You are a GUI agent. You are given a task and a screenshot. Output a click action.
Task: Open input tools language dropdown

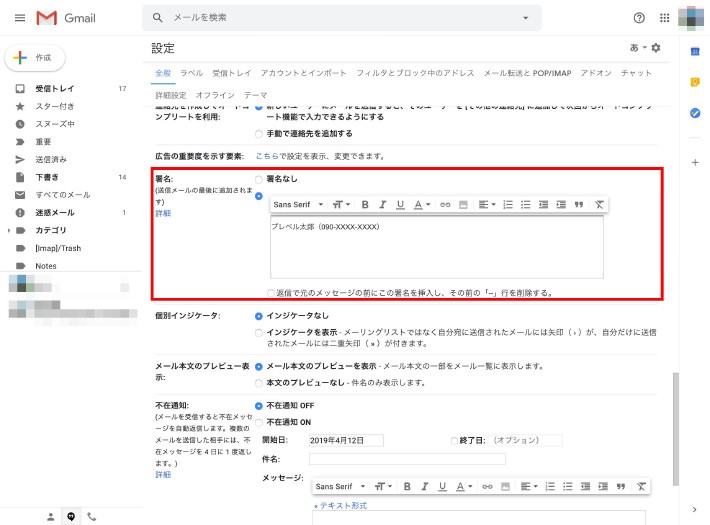pyautogui.click(x=638, y=48)
